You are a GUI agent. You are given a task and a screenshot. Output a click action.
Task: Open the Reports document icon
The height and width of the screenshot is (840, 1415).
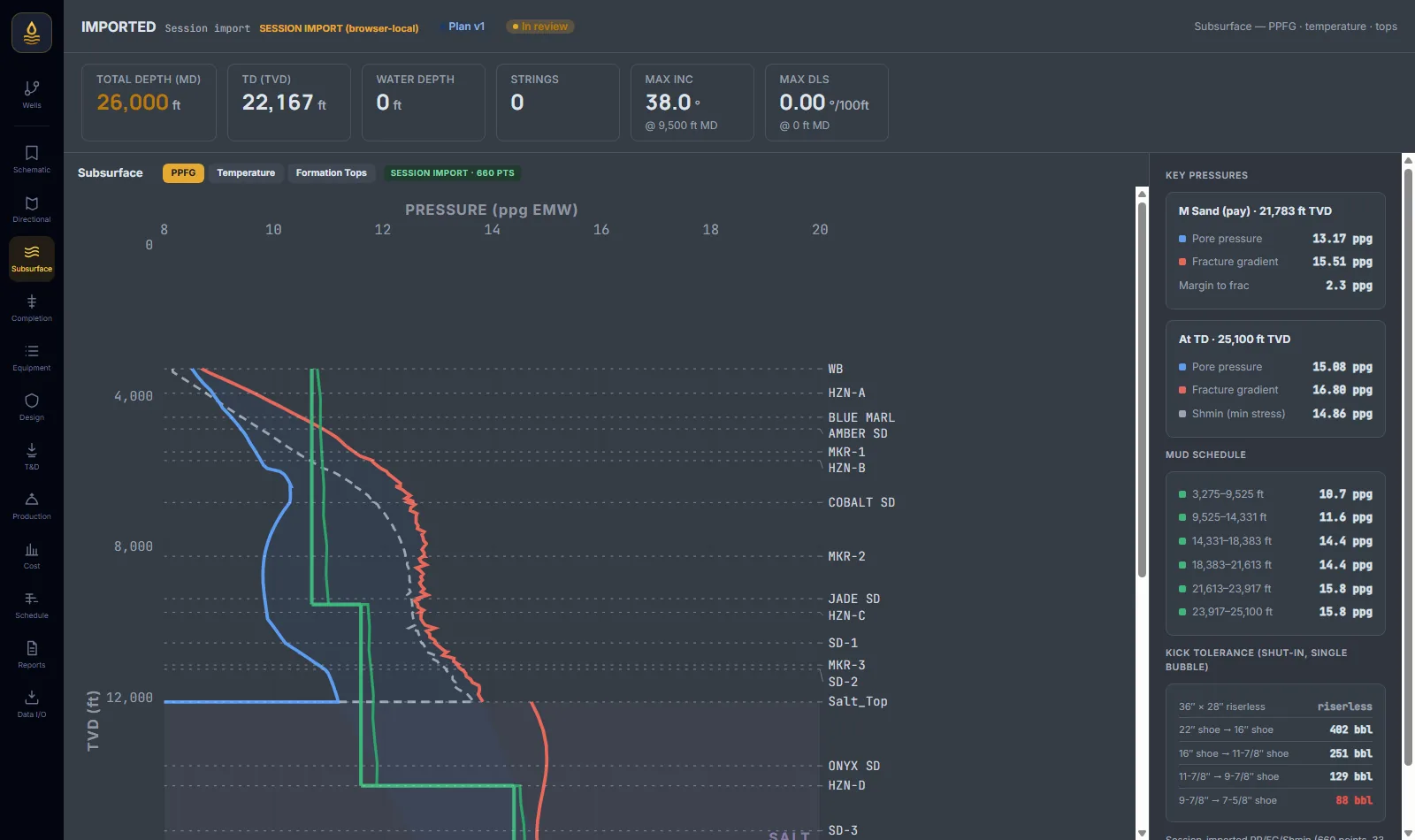(x=32, y=654)
